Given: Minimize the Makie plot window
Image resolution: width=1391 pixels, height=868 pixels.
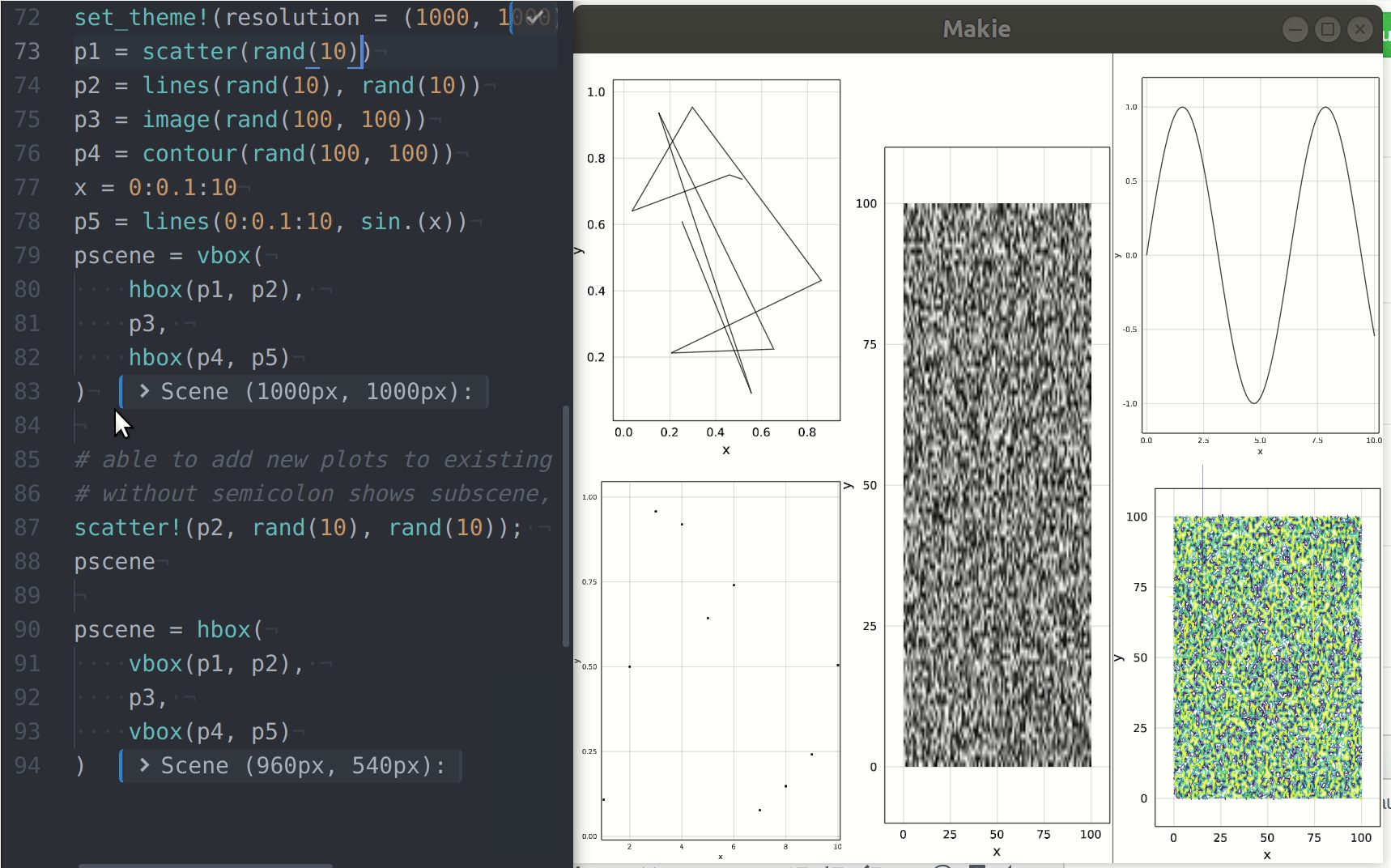Looking at the screenshot, I should [1295, 29].
